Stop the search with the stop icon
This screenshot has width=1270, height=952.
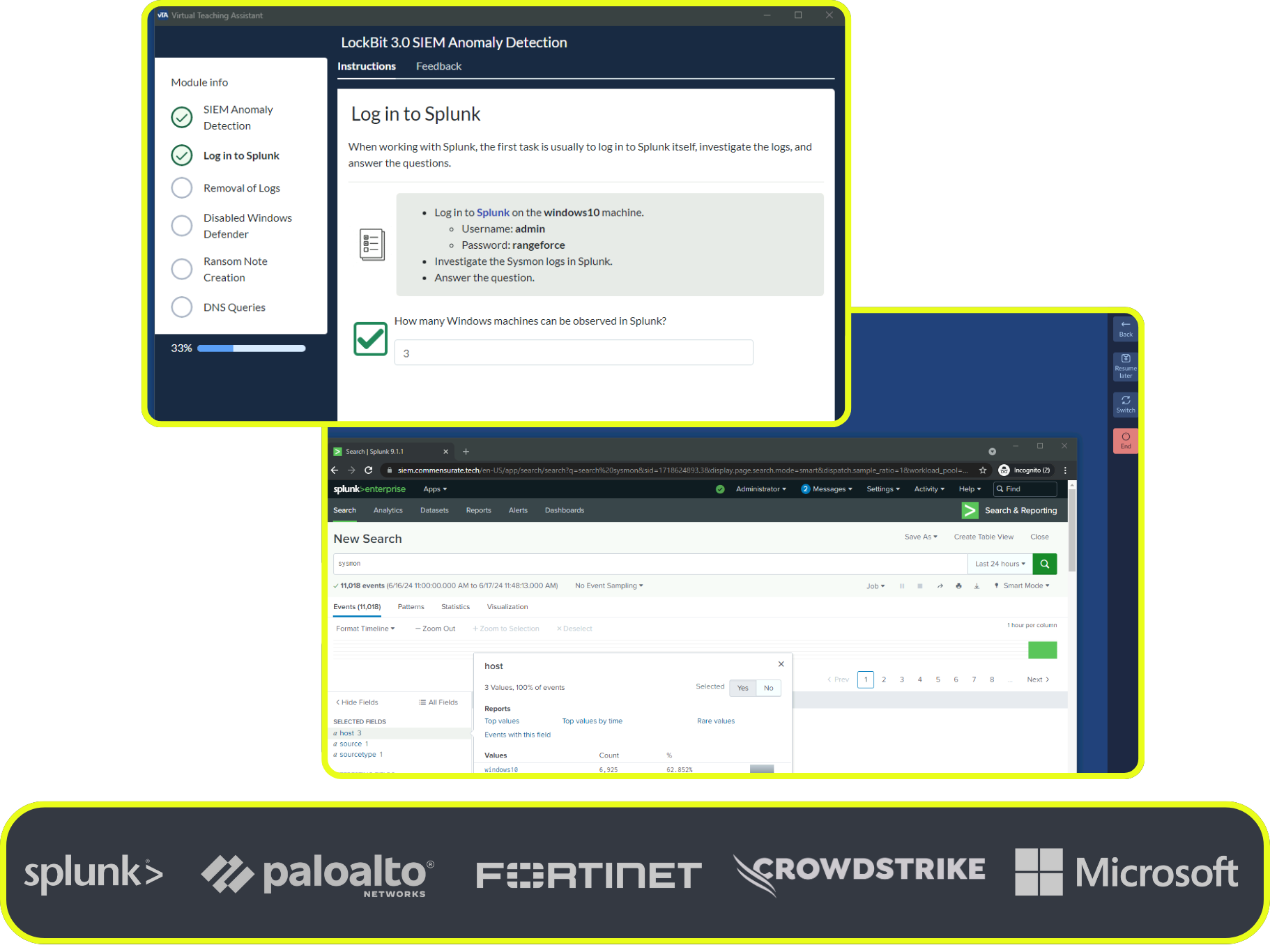pos(920,586)
